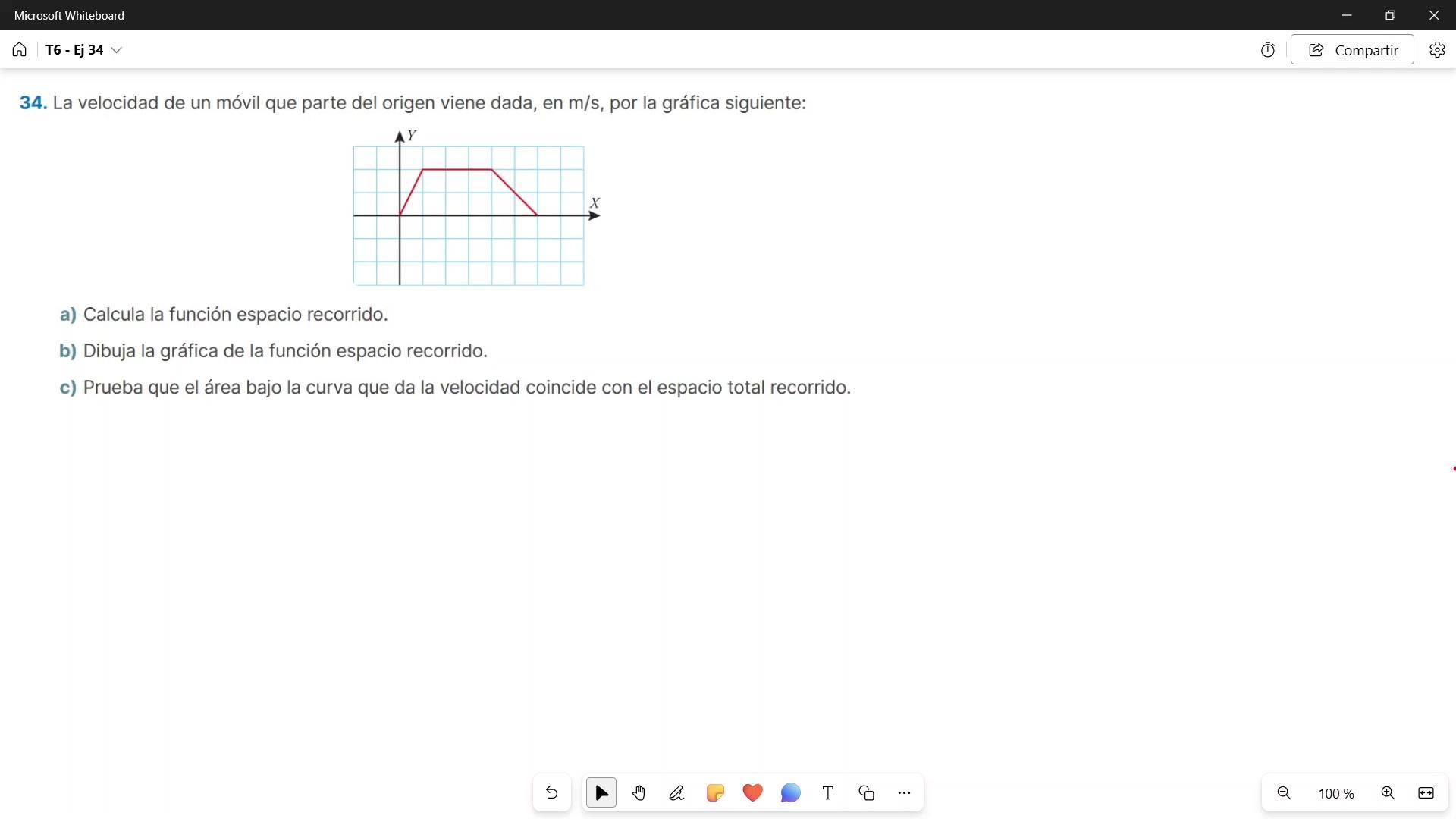
Task: Click the Compartir share button
Action: (x=1352, y=50)
